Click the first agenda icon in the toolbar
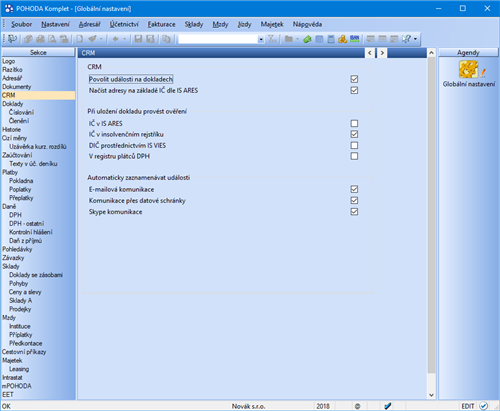Image resolution: width=500 pixels, height=411 pixels. click(12, 39)
